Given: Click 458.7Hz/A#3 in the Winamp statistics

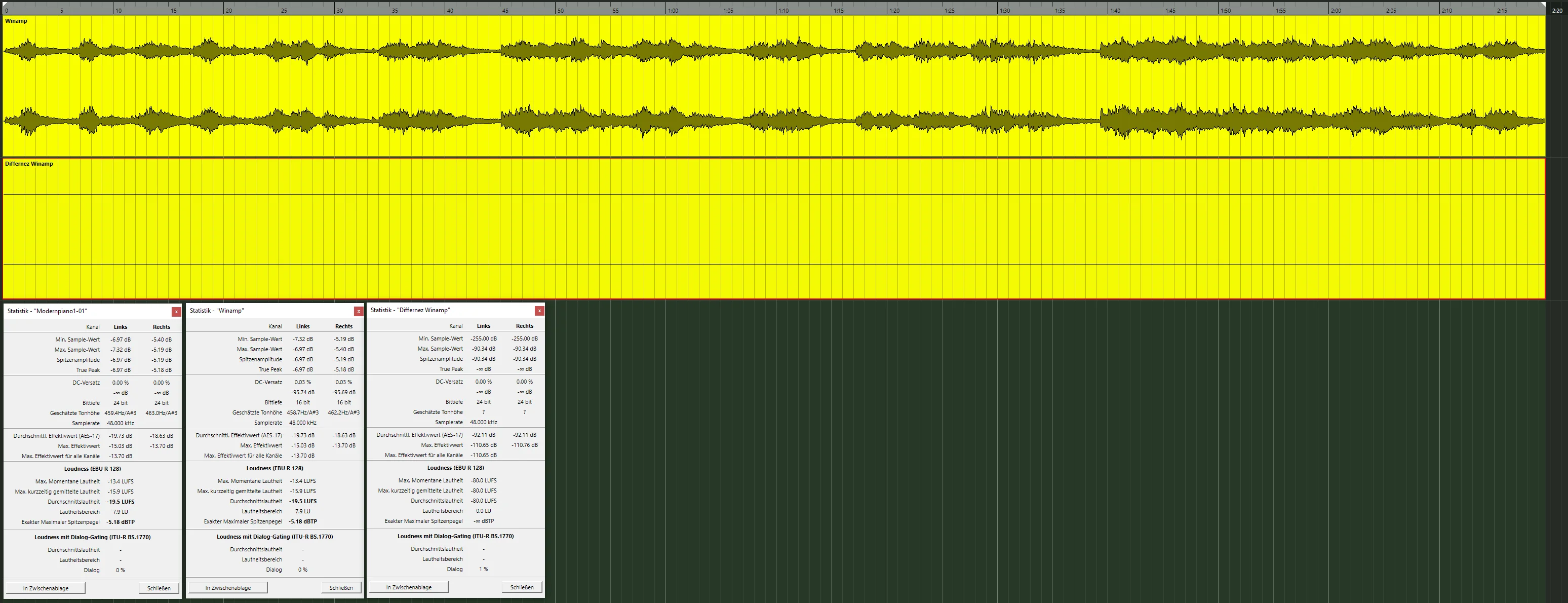Looking at the screenshot, I should 302,412.
